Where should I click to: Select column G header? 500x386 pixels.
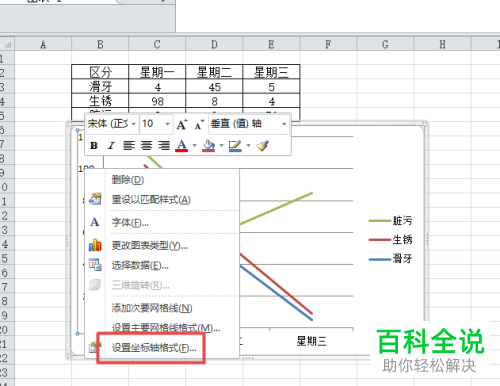click(385, 44)
